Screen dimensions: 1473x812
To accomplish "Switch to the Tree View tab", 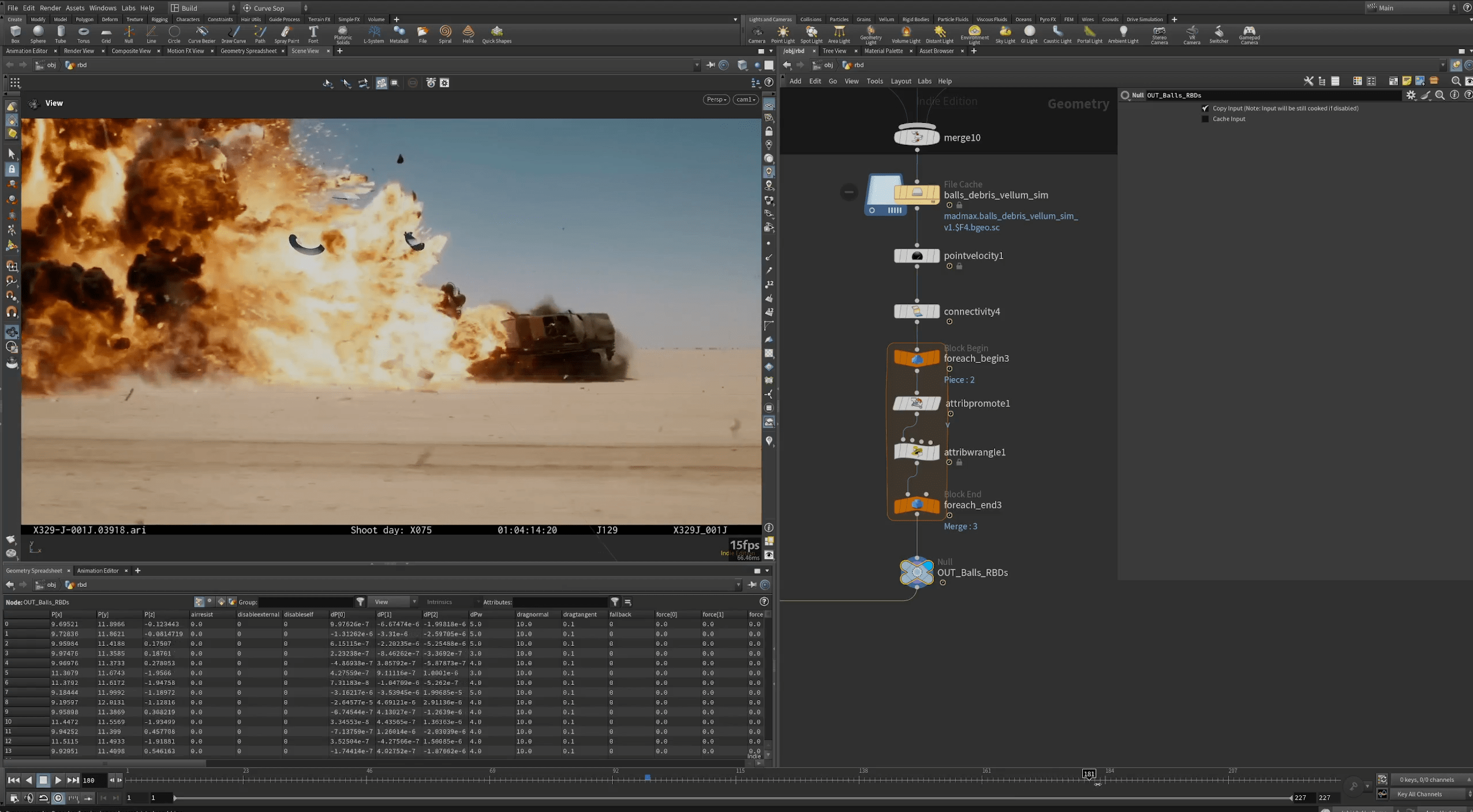I will tap(834, 51).
